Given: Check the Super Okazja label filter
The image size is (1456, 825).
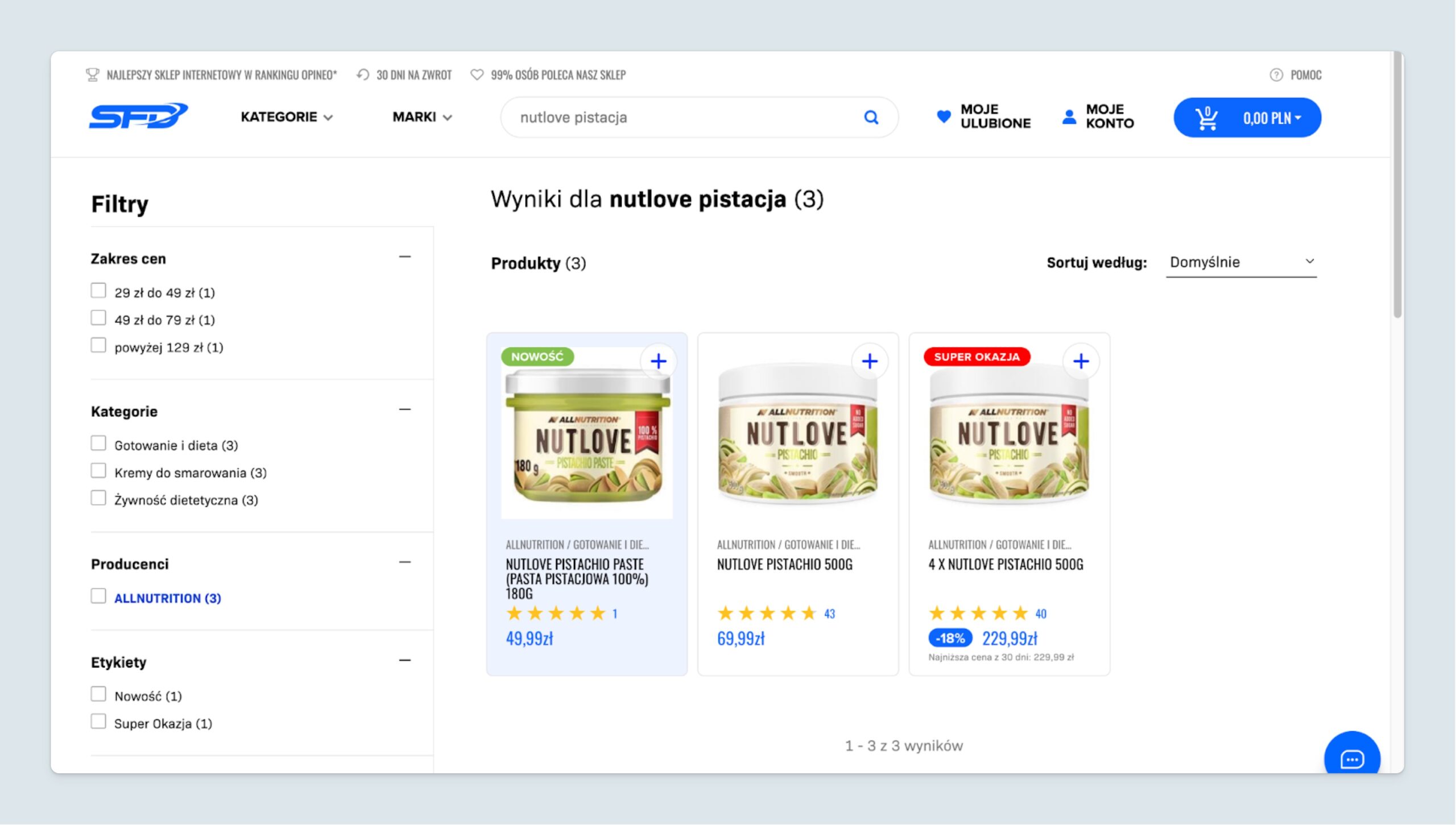Looking at the screenshot, I should (x=98, y=722).
